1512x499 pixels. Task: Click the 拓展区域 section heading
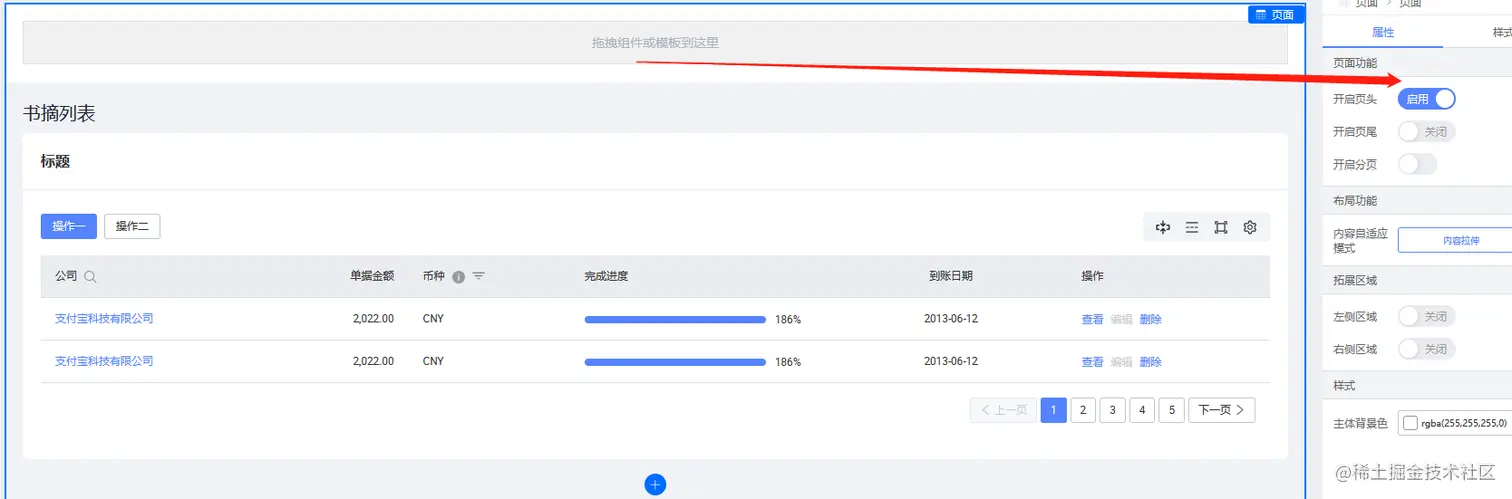(x=1355, y=280)
